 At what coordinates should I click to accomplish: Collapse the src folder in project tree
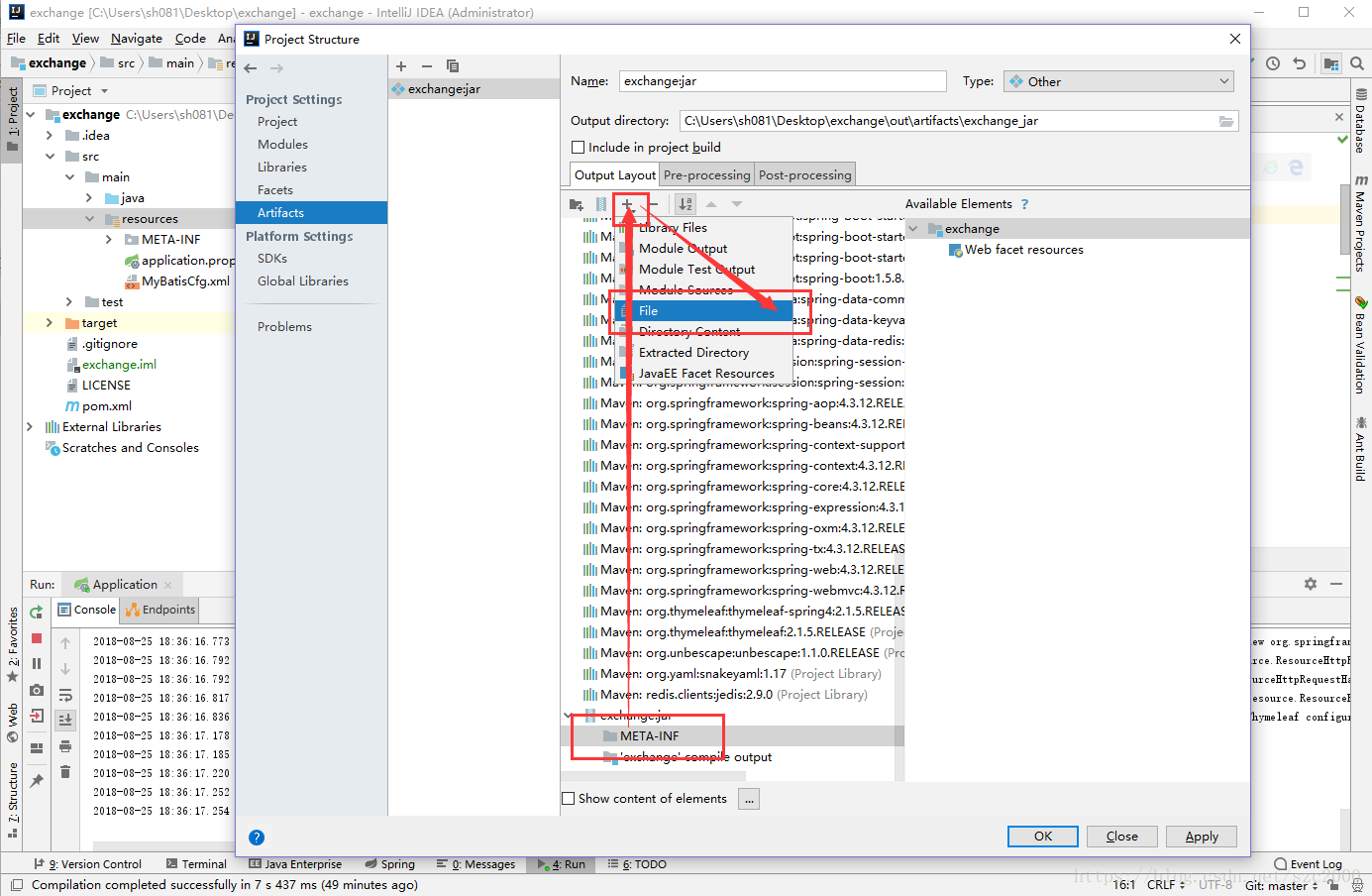click(50, 157)
